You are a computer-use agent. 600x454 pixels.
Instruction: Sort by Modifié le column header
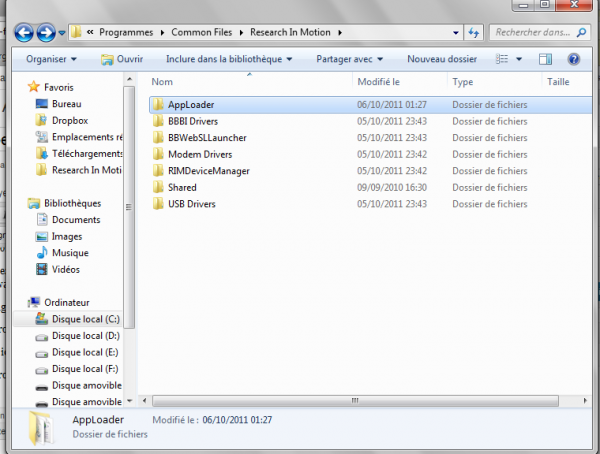pyautogui.click(x=378, y=82)
